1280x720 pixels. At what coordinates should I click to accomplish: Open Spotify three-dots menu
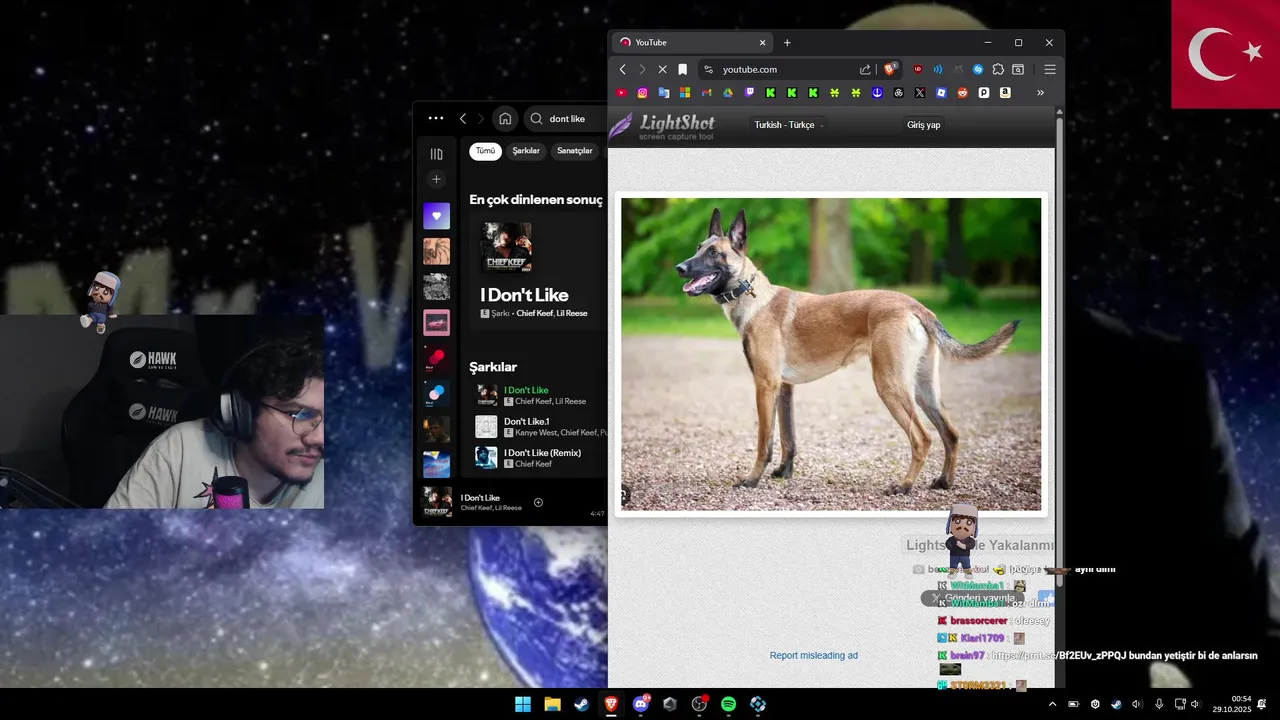[436, 118]
